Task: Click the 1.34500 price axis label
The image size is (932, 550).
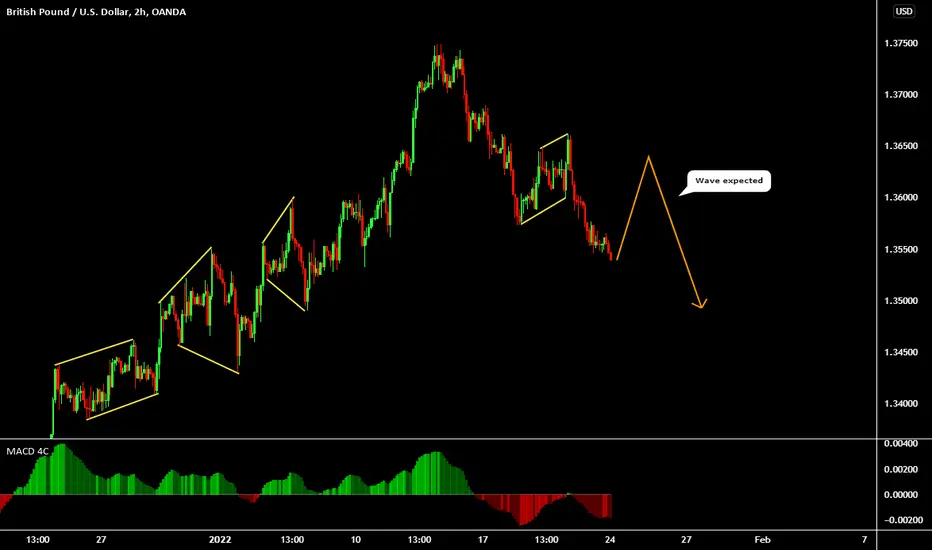Action: [x=901, y=353]
